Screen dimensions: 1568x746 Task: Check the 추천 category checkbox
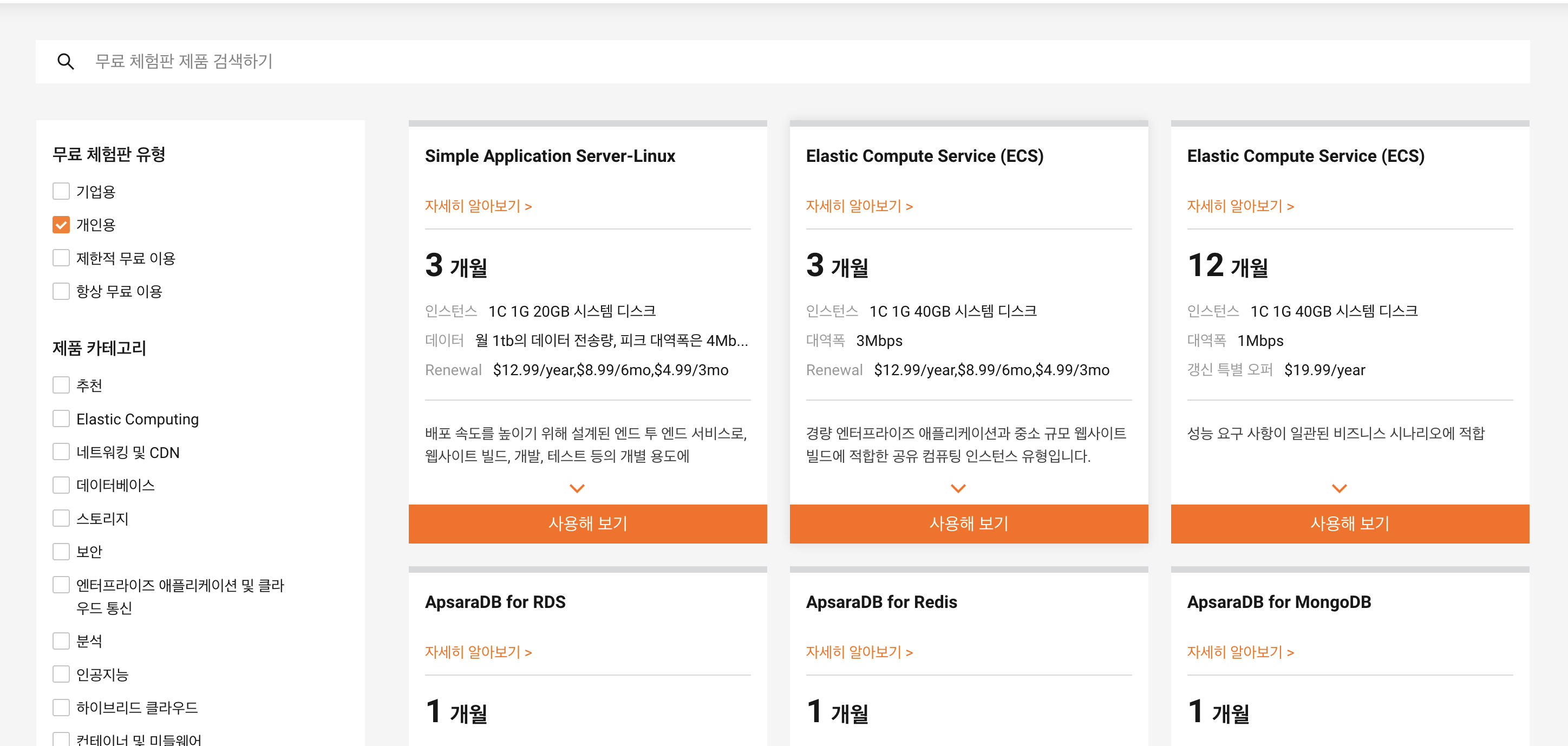[x=61, y=385]
